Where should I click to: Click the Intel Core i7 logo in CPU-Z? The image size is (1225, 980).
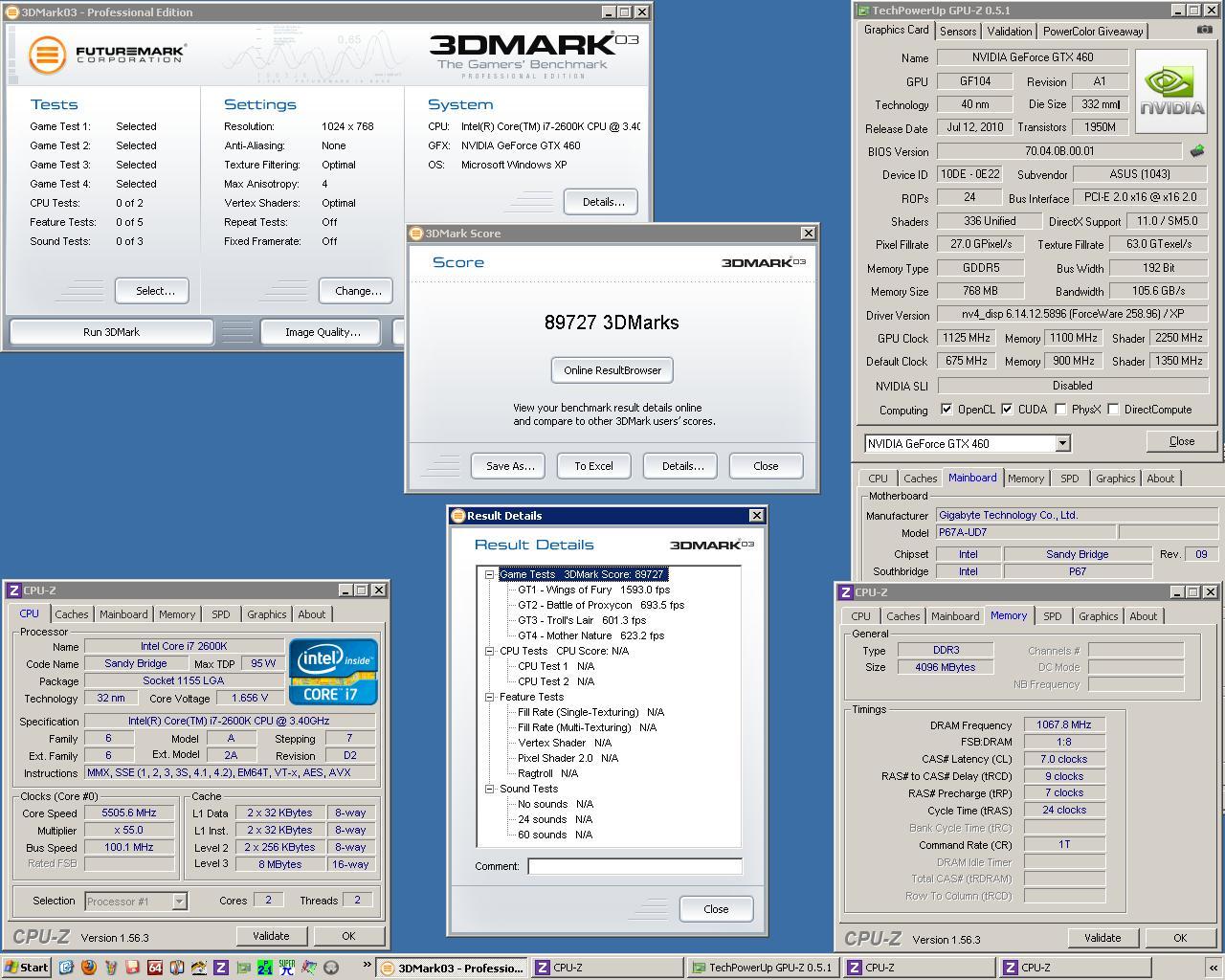click(x=334, y=672)
